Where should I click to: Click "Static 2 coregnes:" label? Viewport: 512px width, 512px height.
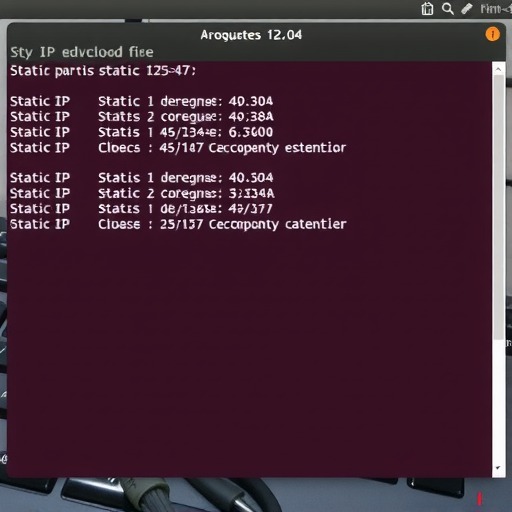coord(160,193)
